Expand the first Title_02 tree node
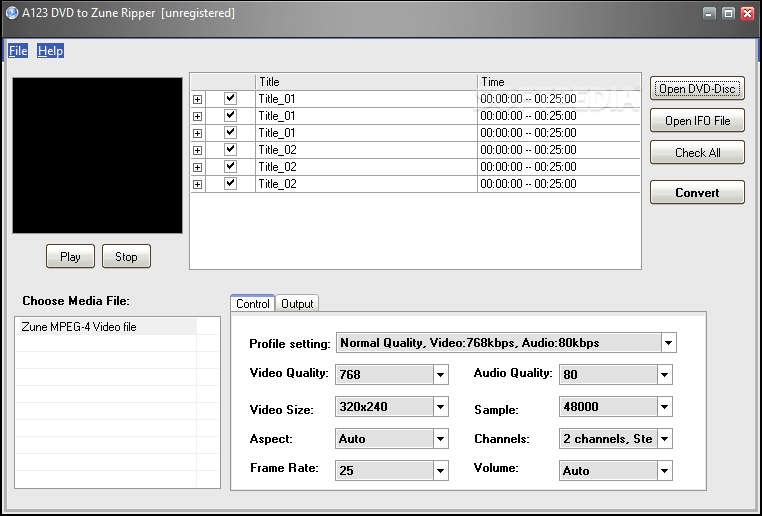This screenshot has height=516, width=762. (x=197, y=151)
